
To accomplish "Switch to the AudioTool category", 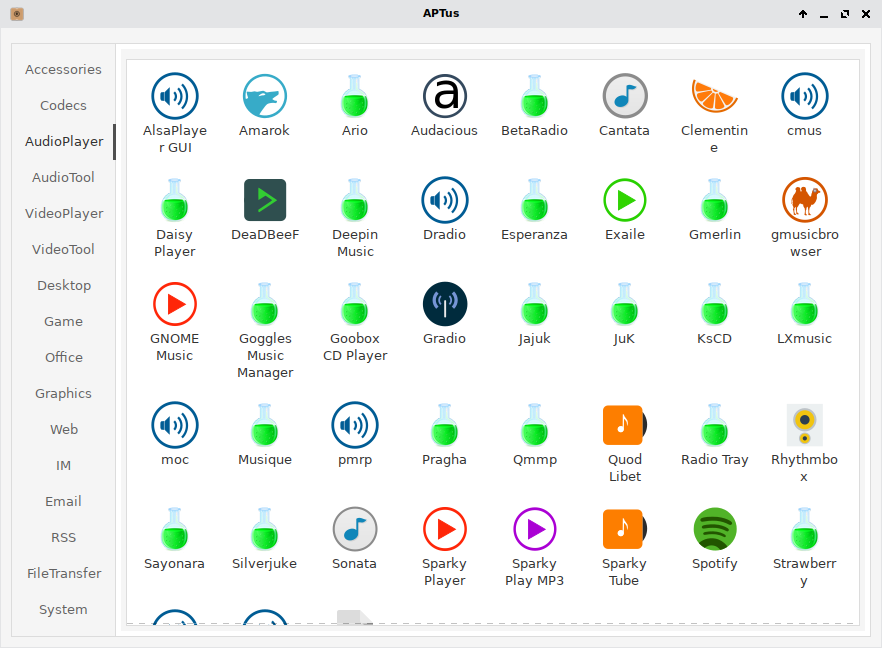I will tap(63, 178).
